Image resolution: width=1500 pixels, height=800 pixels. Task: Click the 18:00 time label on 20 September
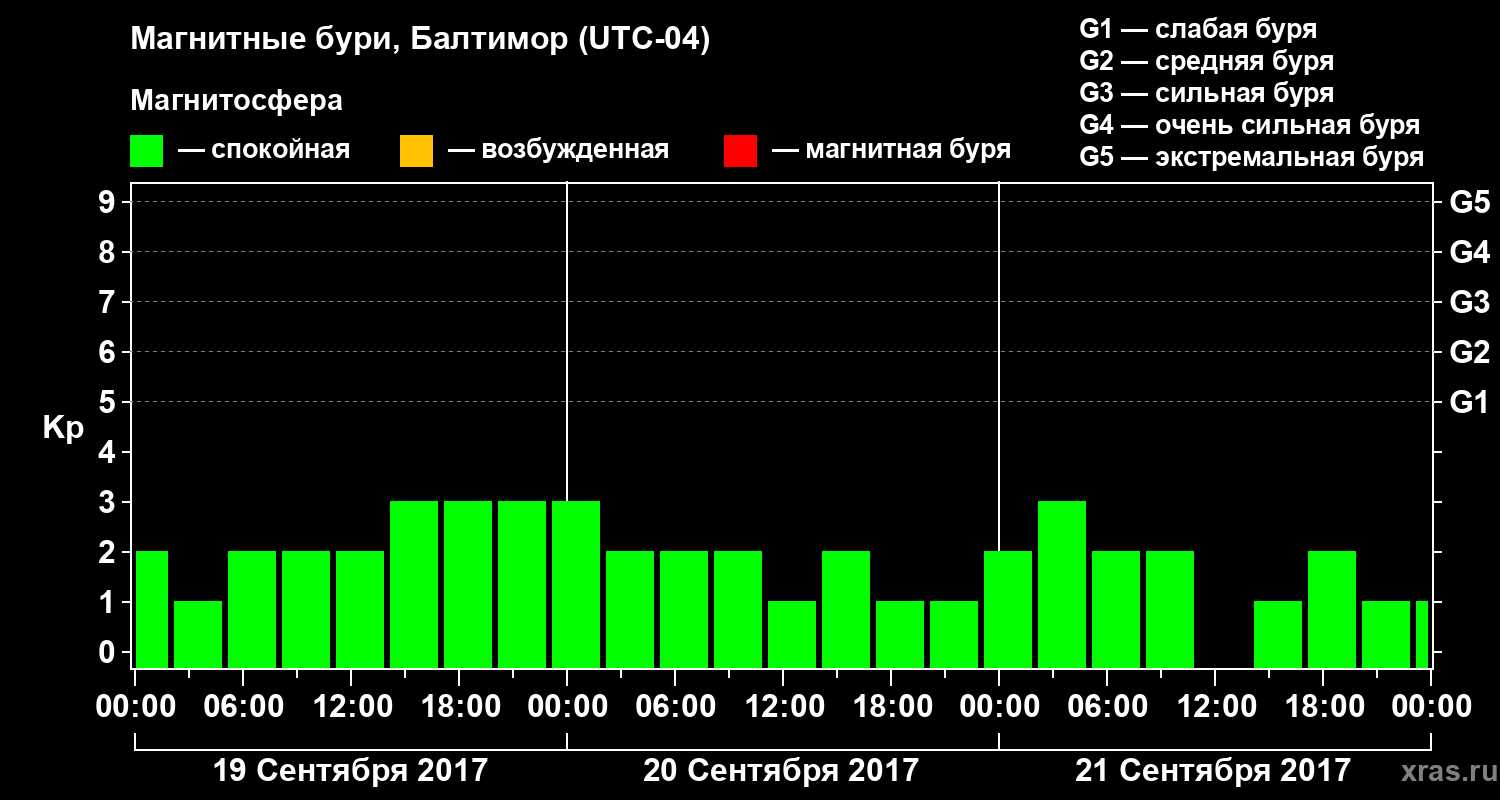[891, 706]
